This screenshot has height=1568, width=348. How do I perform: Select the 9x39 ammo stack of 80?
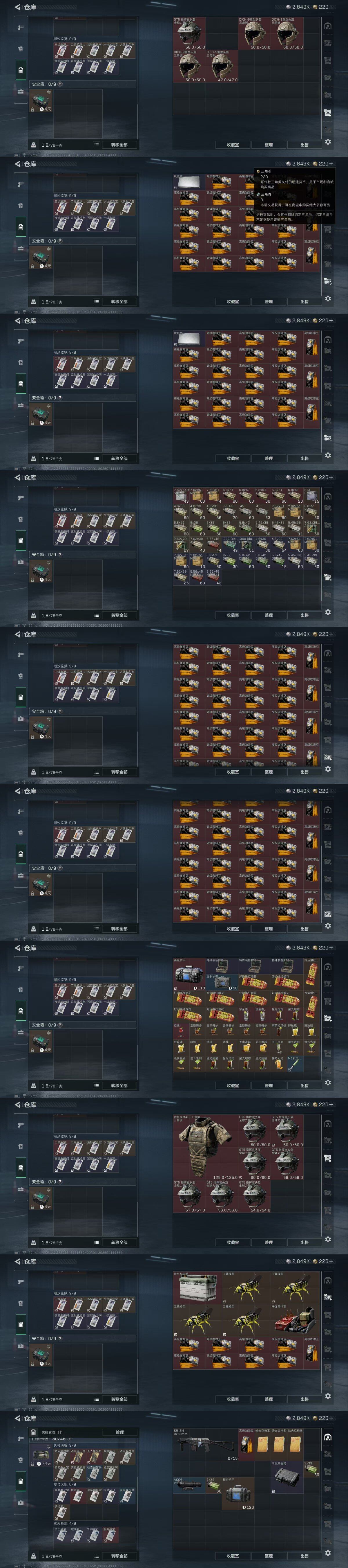[x=213, y=1485]
